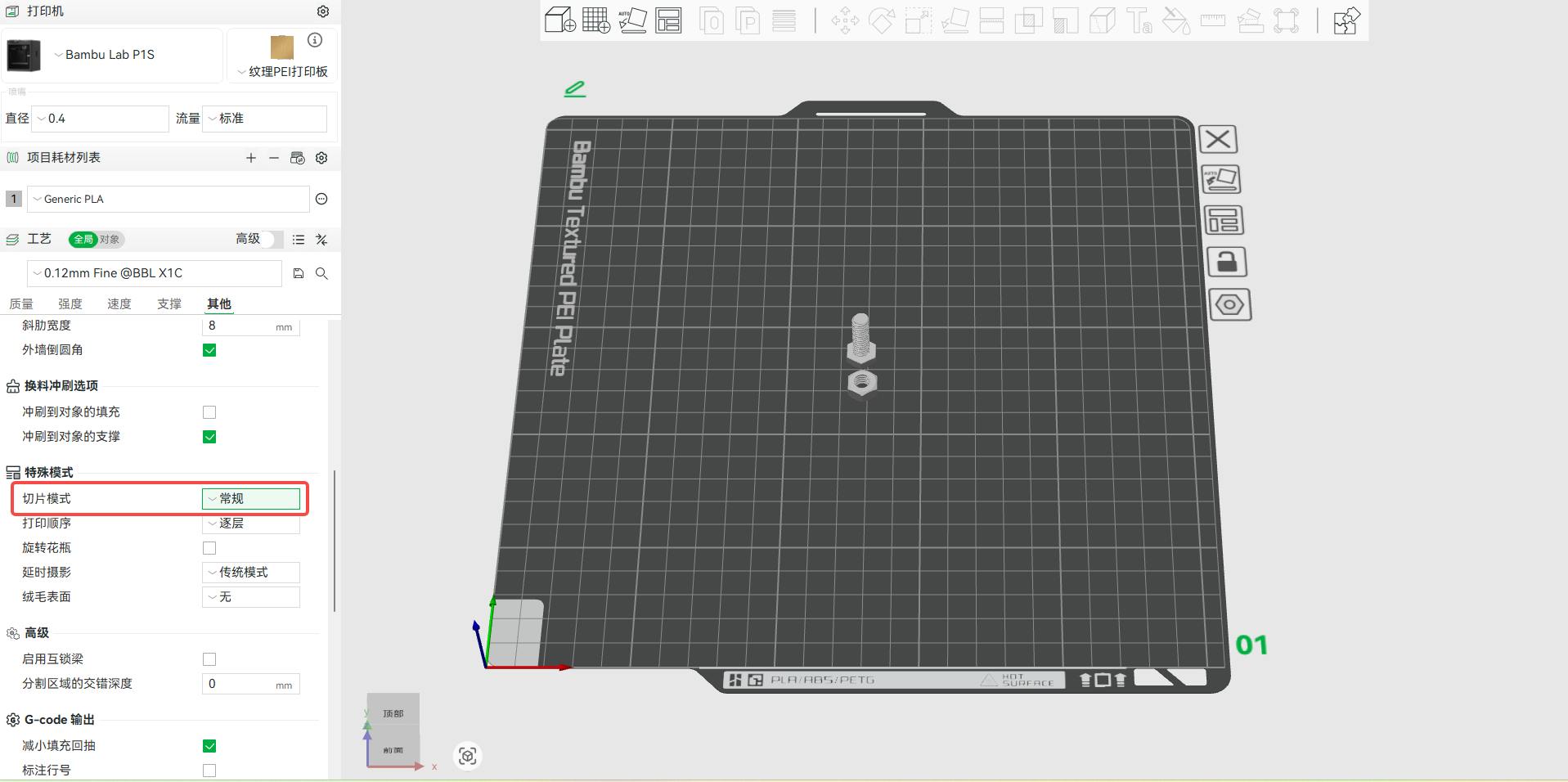Toggle the 高级 advanced mode switch

coord(272,239)
